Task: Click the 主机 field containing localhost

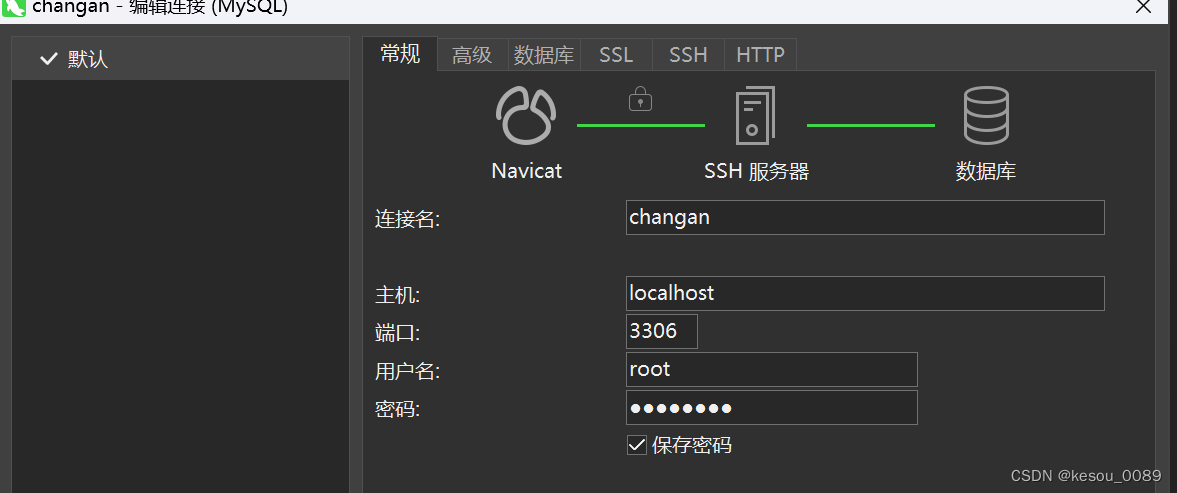Action: click(865, 293)
